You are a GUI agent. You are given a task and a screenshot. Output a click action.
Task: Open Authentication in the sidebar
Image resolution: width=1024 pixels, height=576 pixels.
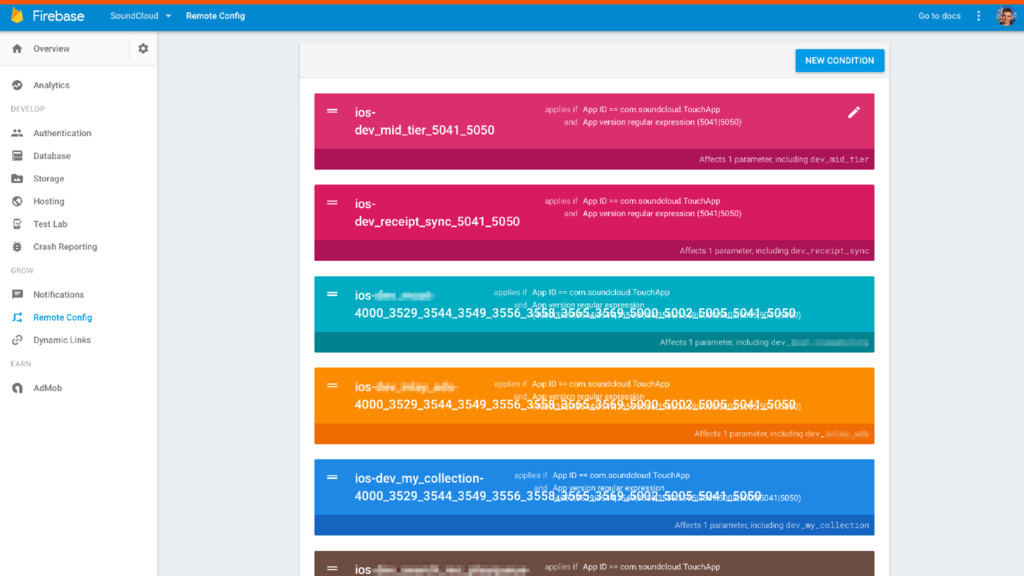pos(62,133)
